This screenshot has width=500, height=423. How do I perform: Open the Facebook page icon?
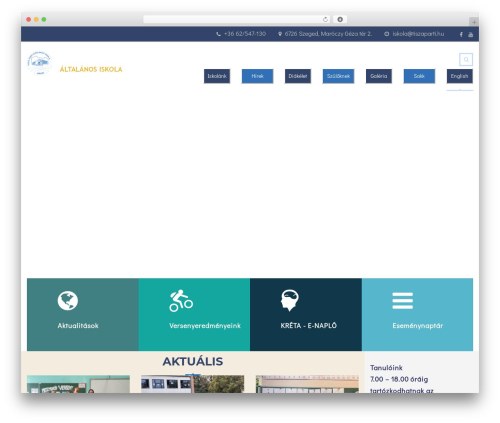coord(461,34)
